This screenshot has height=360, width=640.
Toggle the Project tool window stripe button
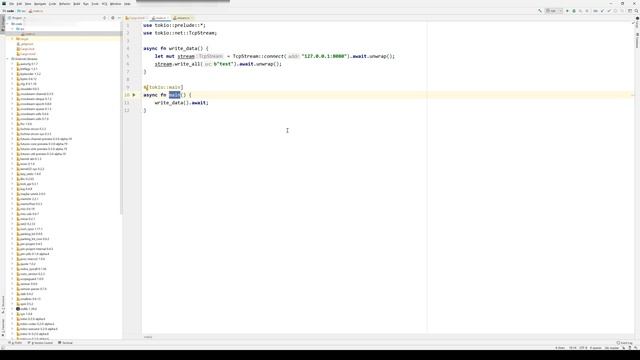pos(3,24)
